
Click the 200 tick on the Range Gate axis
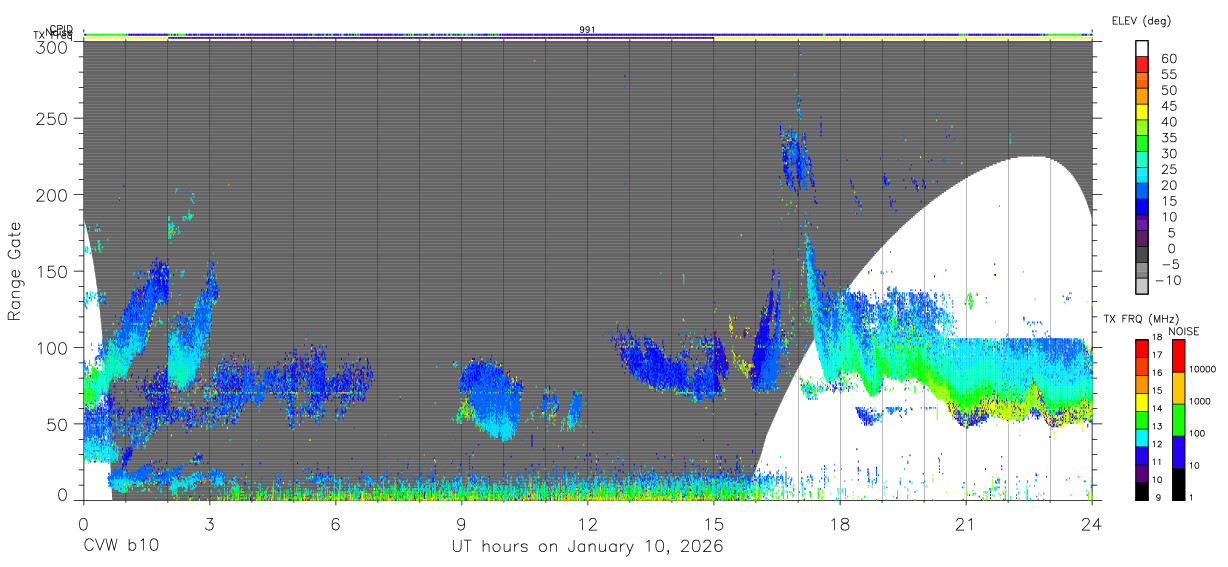(x=53, y=194)
